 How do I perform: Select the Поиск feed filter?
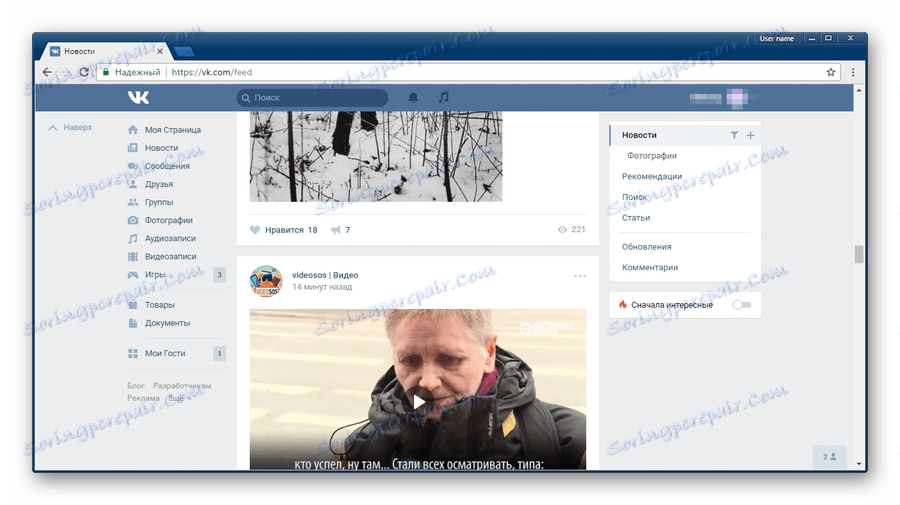(x=634, y=197)
